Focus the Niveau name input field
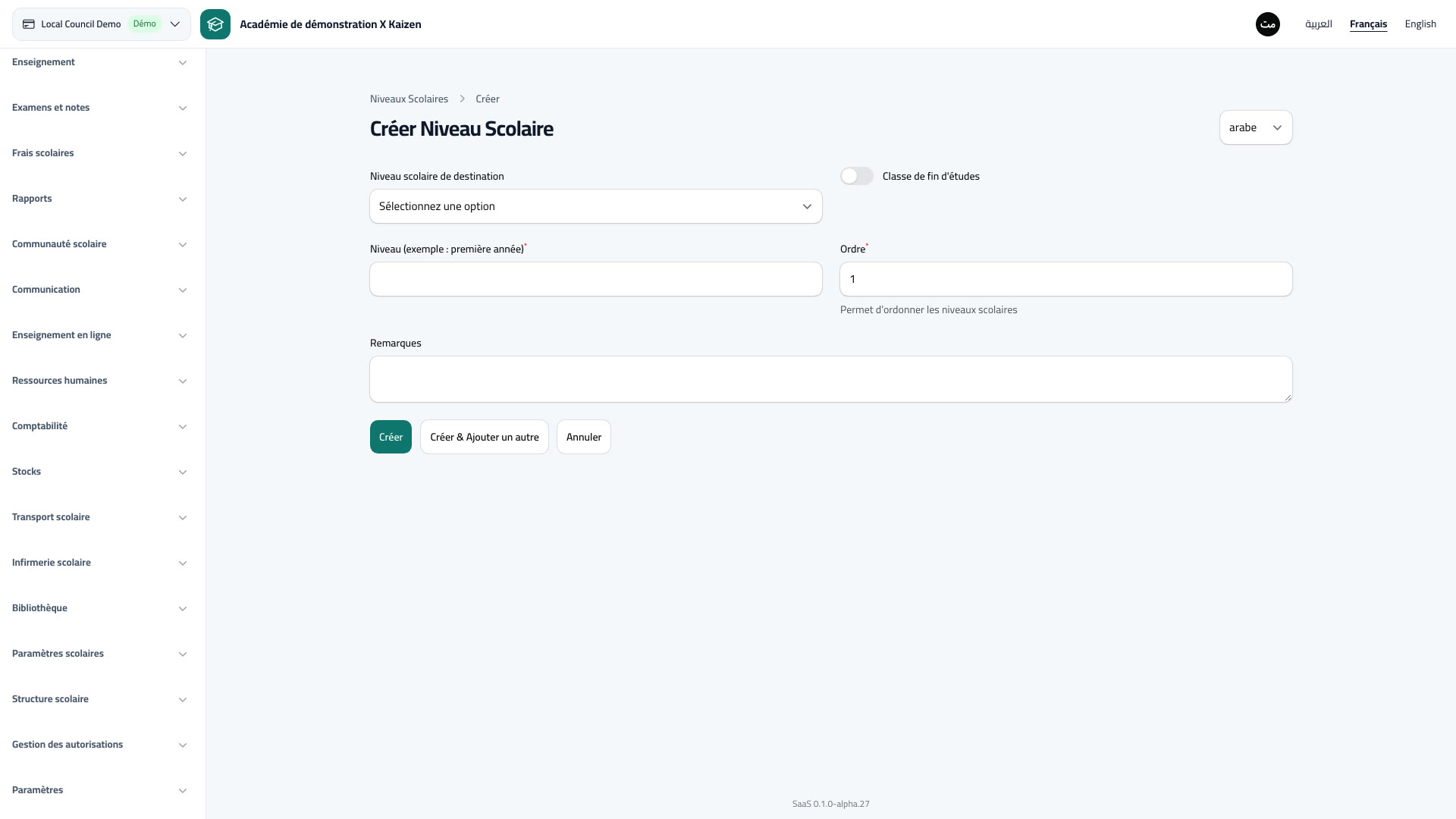 [596, 279]
